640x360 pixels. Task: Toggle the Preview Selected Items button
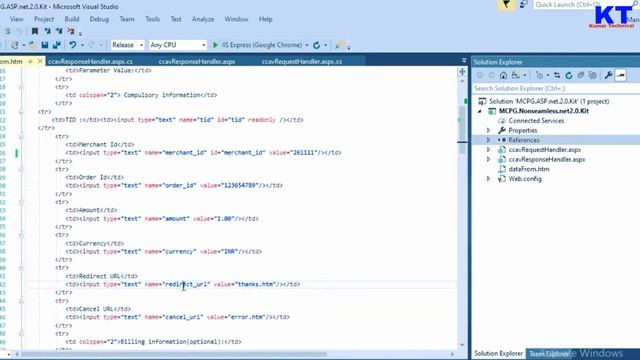pyautogui.click(x=620, y=75)
